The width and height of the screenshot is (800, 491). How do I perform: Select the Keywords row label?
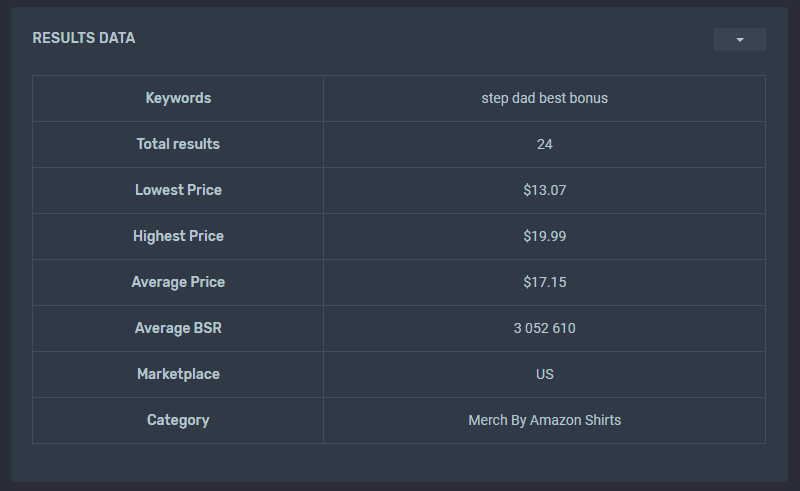(178, 98)
